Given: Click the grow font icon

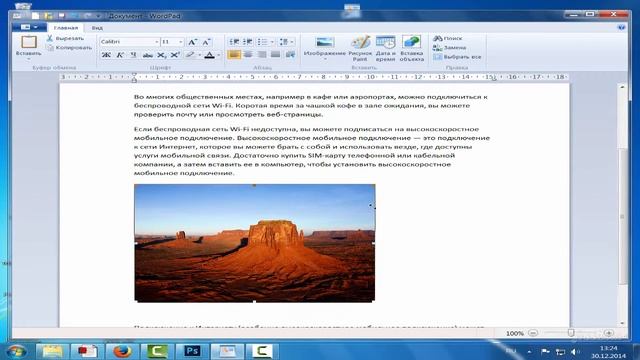Looking at the screenshot, I should pyautogui.click(x=192, y=42).
